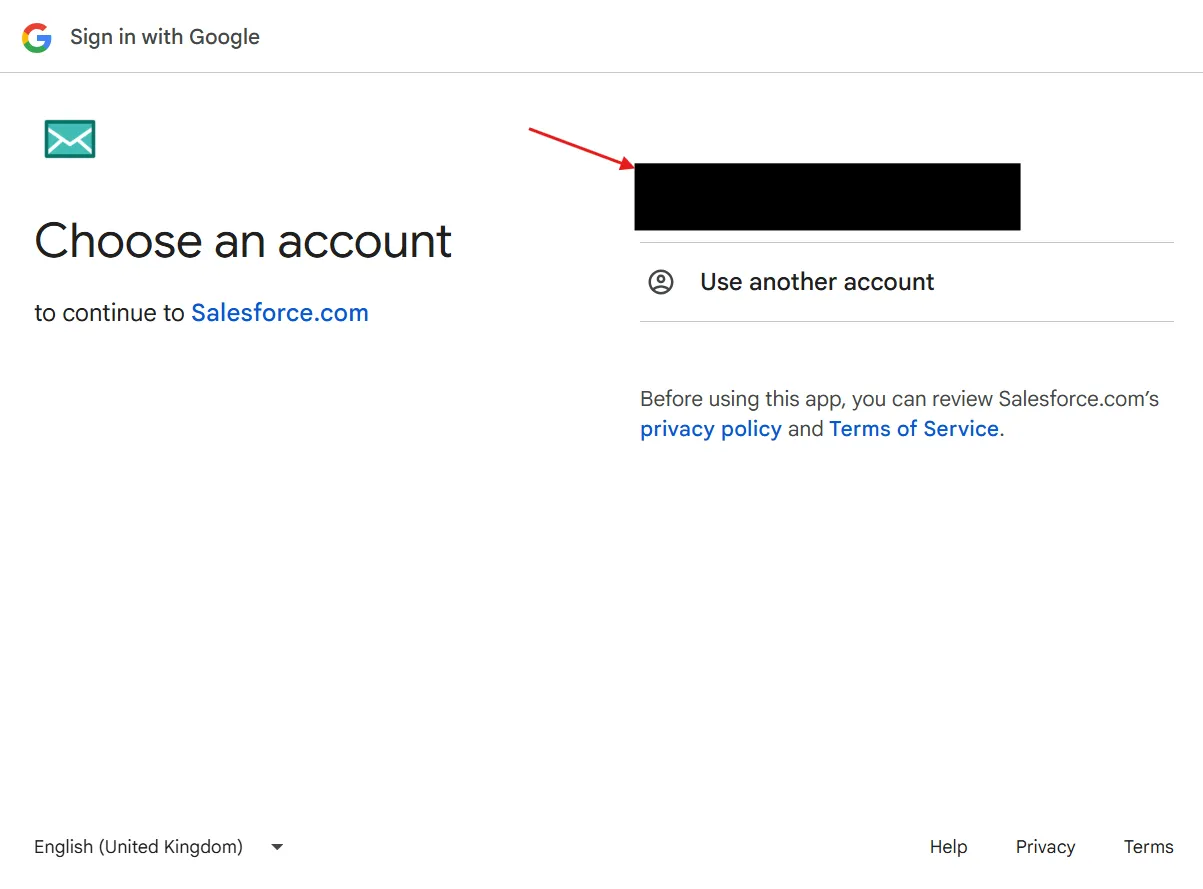
Task: Click the word 'and' between policy links
Action: coord(805,429)
